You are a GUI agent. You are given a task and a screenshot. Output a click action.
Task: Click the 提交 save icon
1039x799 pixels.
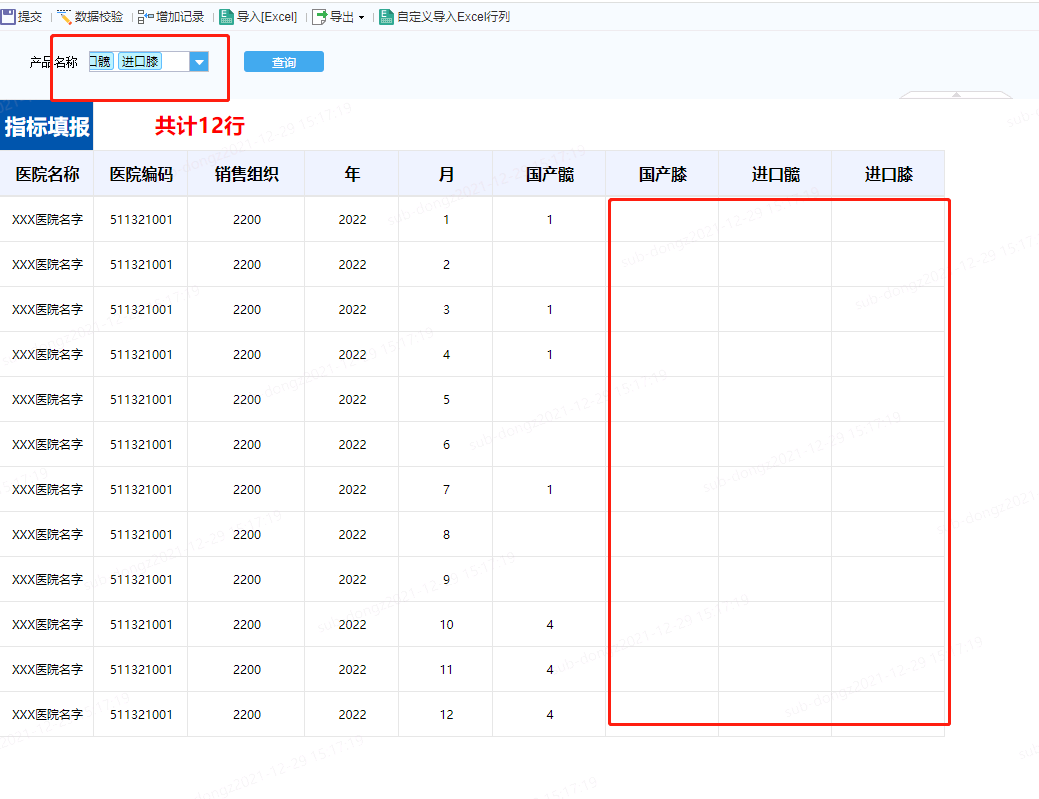8,17
